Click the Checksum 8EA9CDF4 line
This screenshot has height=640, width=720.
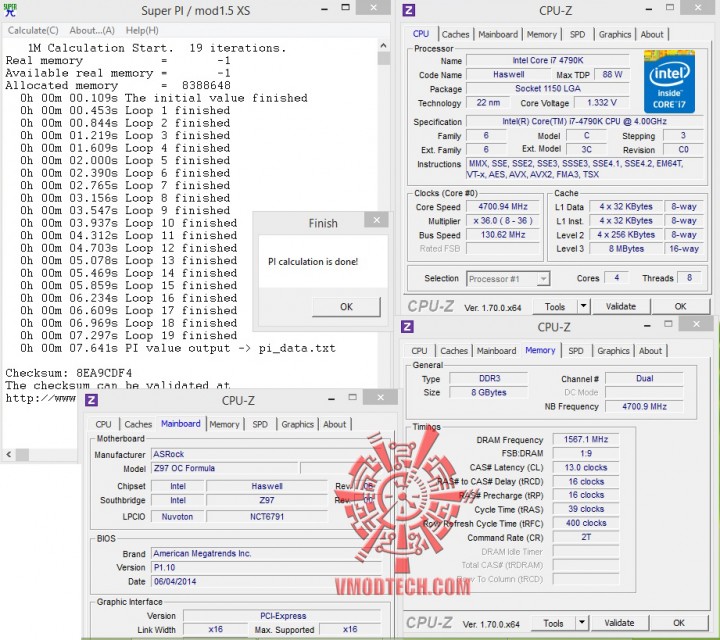point(69,373)
